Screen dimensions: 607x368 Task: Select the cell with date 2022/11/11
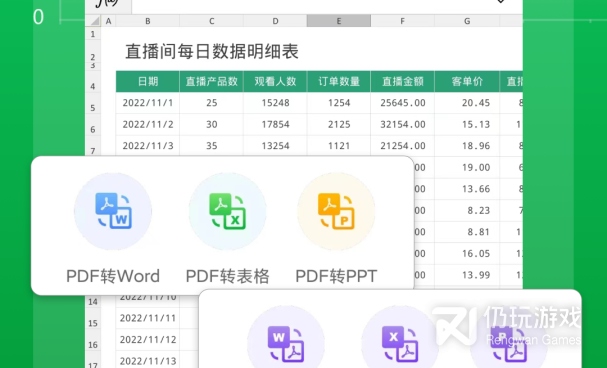pos(147,318)
